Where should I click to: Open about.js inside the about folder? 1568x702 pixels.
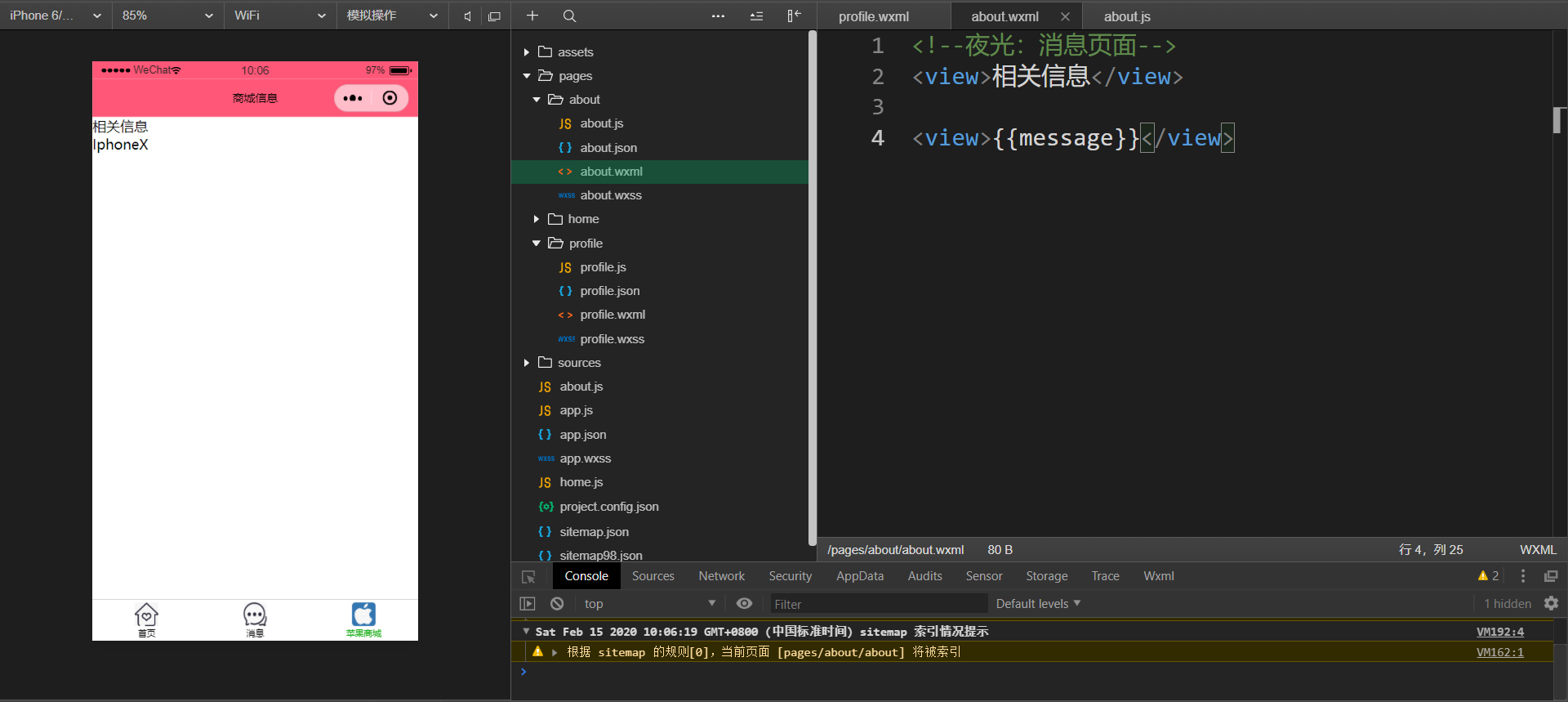click(x=602, y=123)
